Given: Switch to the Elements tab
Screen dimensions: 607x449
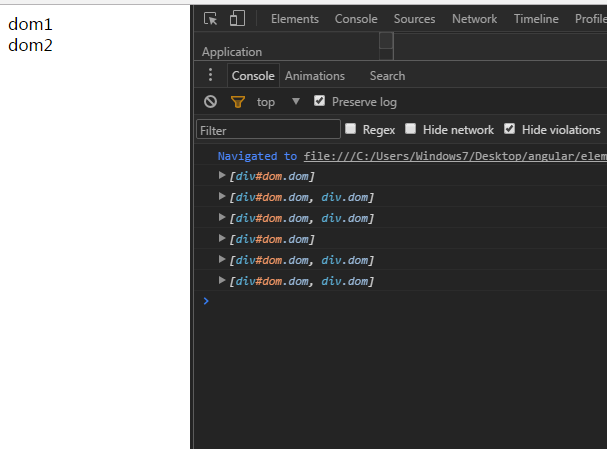Looking at the screenshot, I should 294,18.
